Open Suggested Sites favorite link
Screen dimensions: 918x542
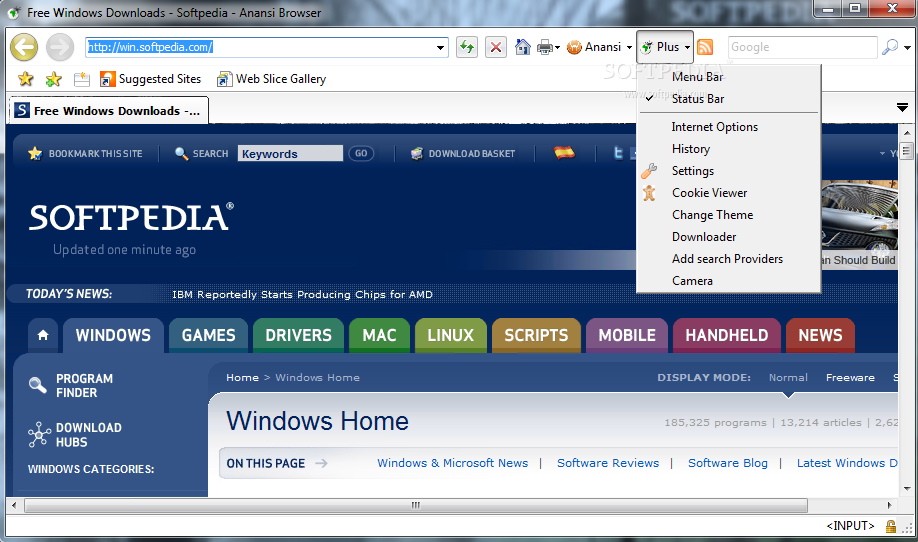(x=150, y=79)
